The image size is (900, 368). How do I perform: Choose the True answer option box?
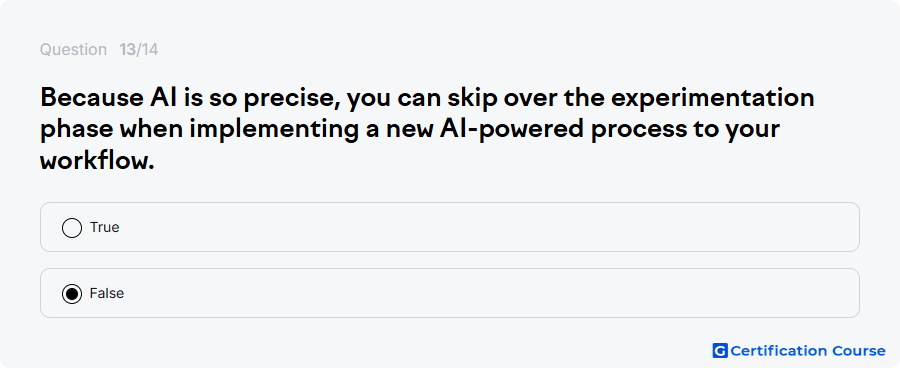coord(449,227)
